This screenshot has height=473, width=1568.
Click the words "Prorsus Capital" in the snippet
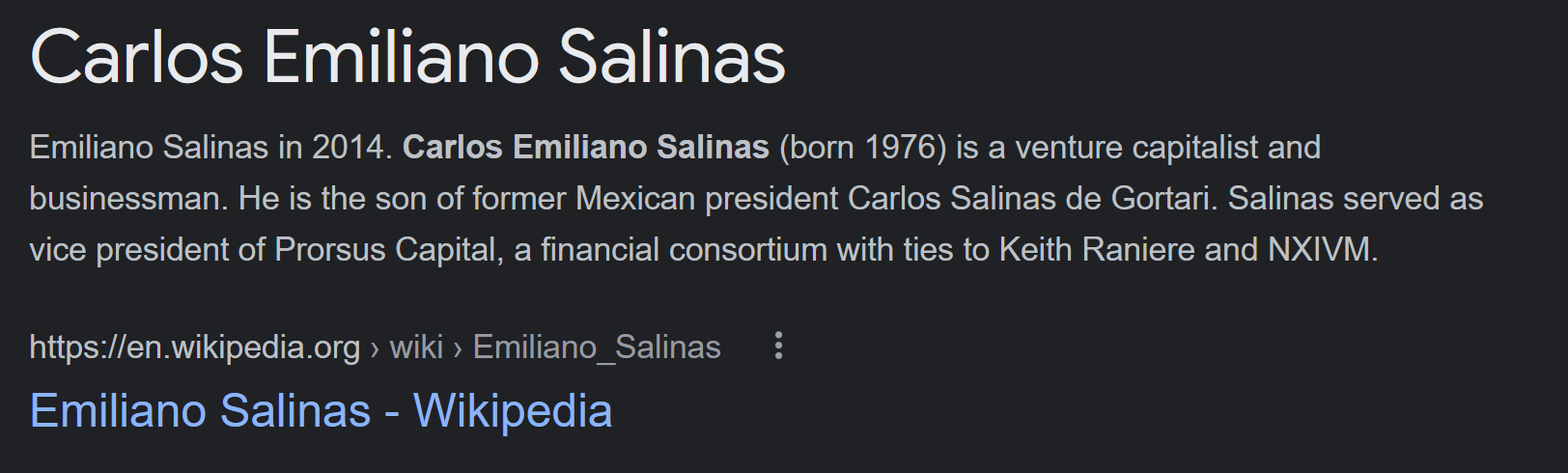pyautogui.click(x=385, y=250)
